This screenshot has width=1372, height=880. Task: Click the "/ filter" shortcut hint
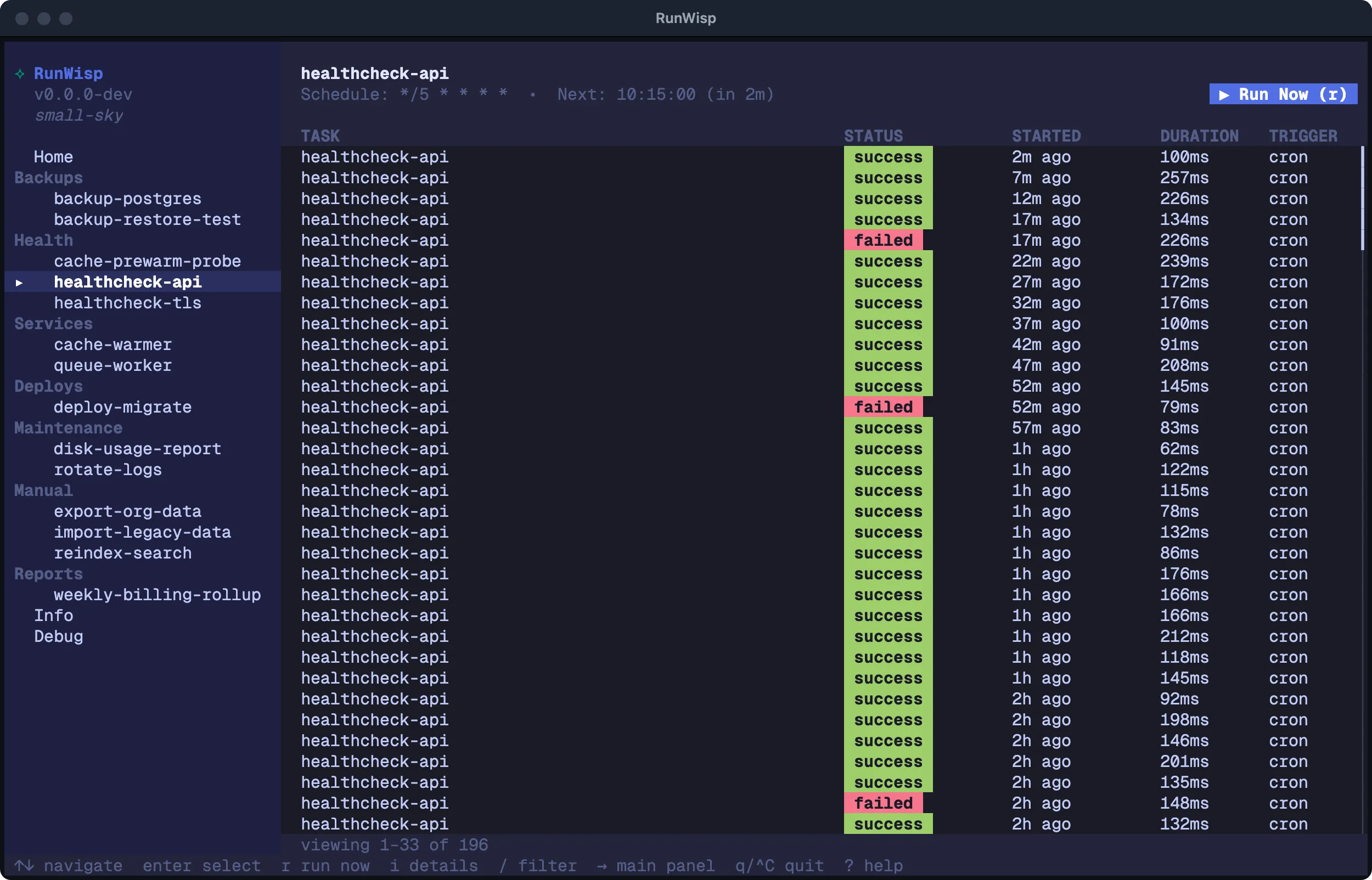click(538, 866)
